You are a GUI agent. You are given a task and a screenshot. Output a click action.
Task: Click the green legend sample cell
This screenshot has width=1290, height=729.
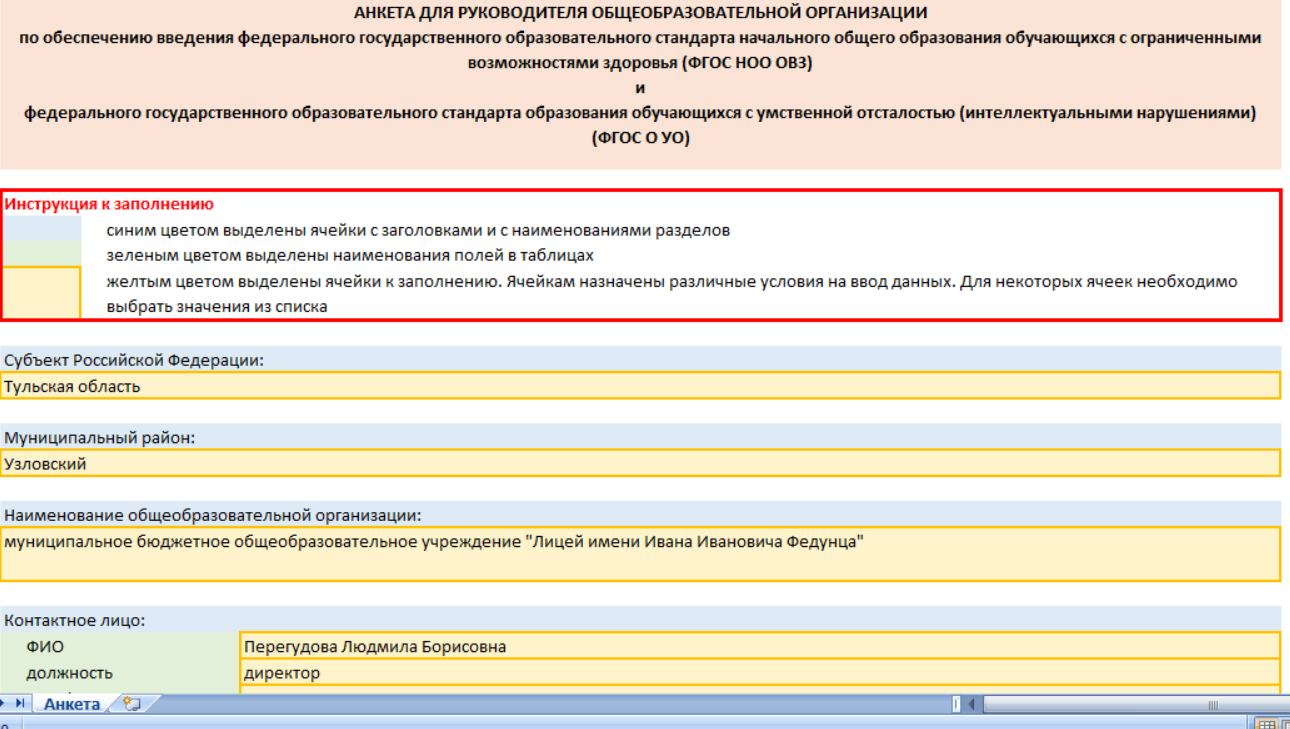click(x=41, y=255)
